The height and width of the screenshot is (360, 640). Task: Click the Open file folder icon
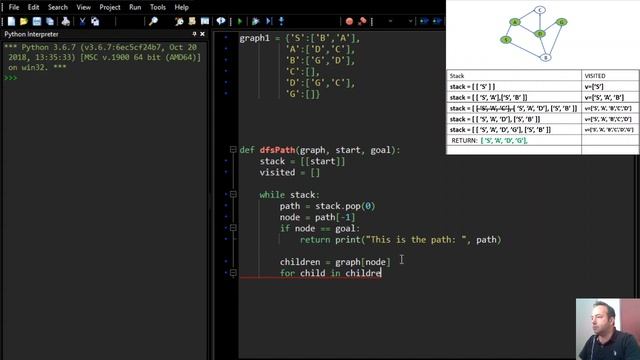tap(24, 21)
